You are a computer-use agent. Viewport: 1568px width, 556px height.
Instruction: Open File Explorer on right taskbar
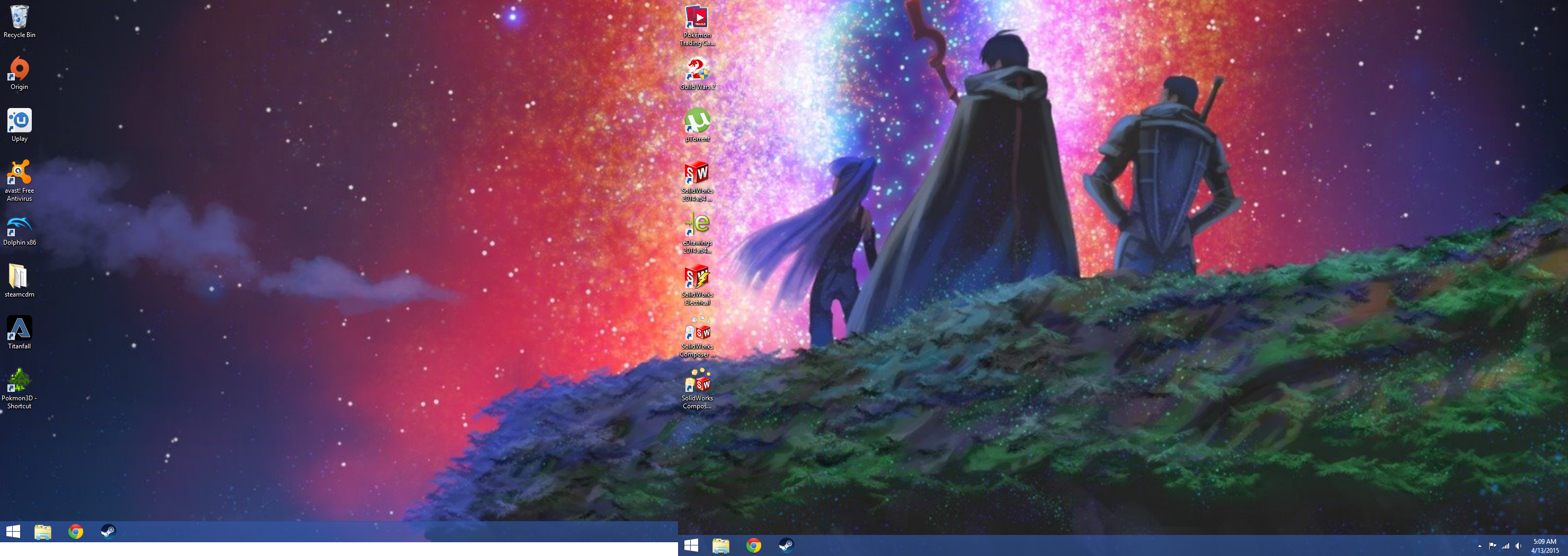coord(720,545)
